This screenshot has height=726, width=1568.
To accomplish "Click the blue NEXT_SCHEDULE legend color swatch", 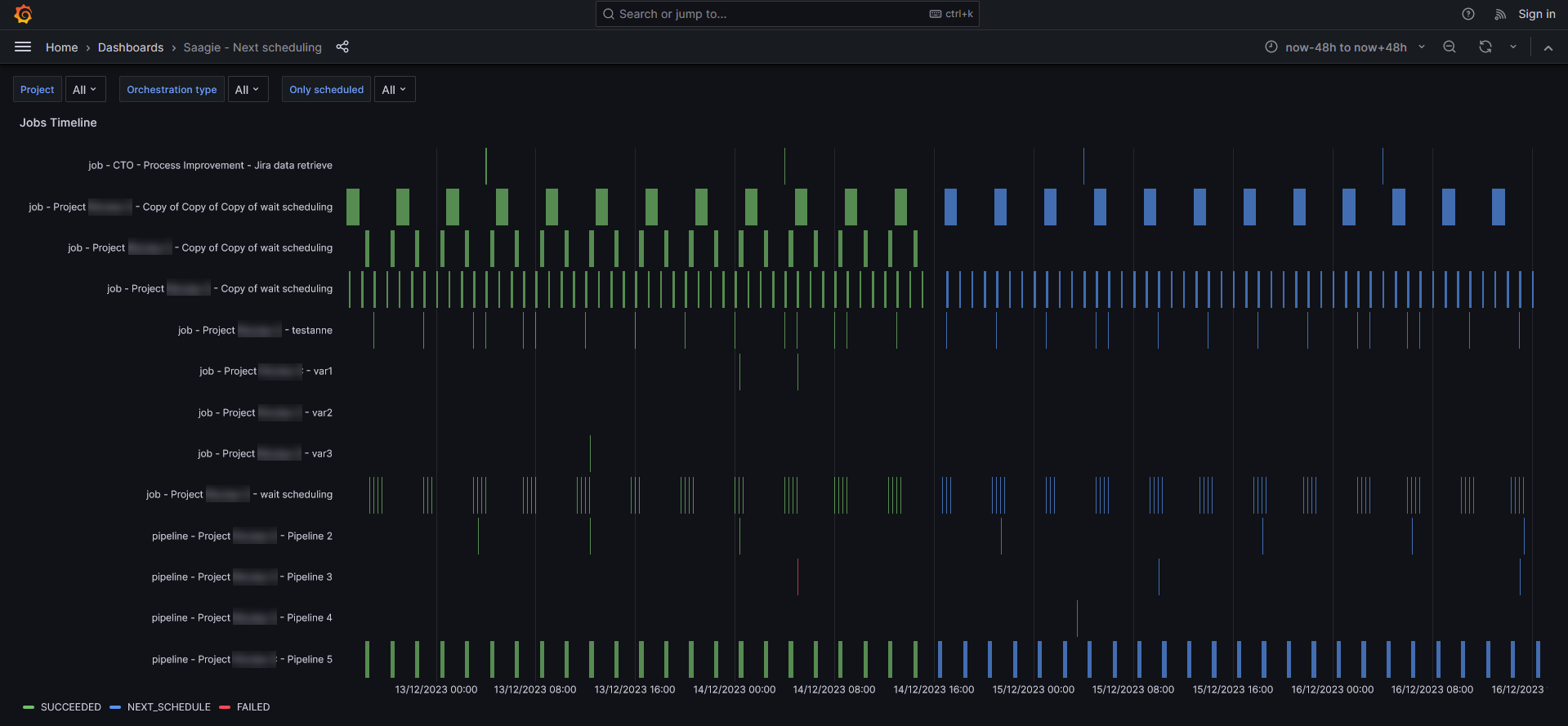I will pyautogui.click(x=115, y=707).
